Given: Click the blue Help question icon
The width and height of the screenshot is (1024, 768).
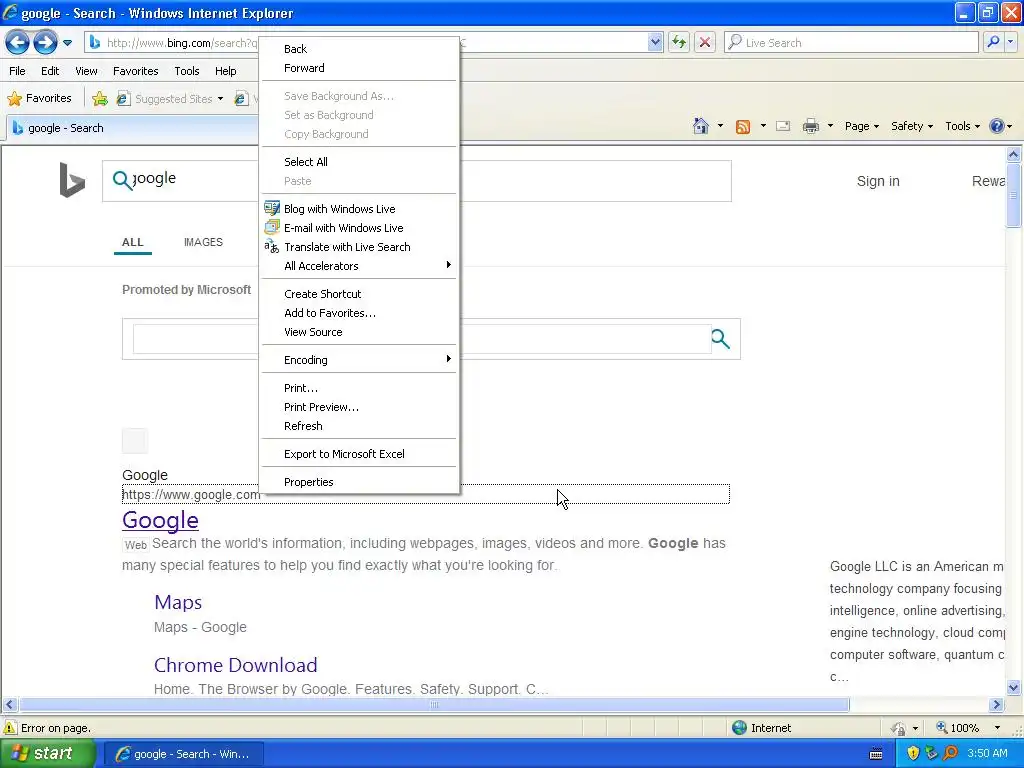Looking at the screenshot, I should pyautogui.click(x=997, y=126).
